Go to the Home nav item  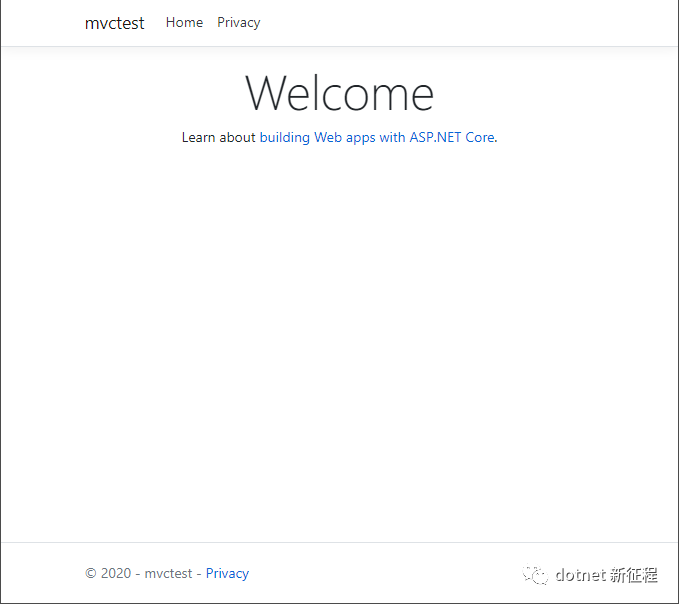pyautogui.click(x=184, y=23)
